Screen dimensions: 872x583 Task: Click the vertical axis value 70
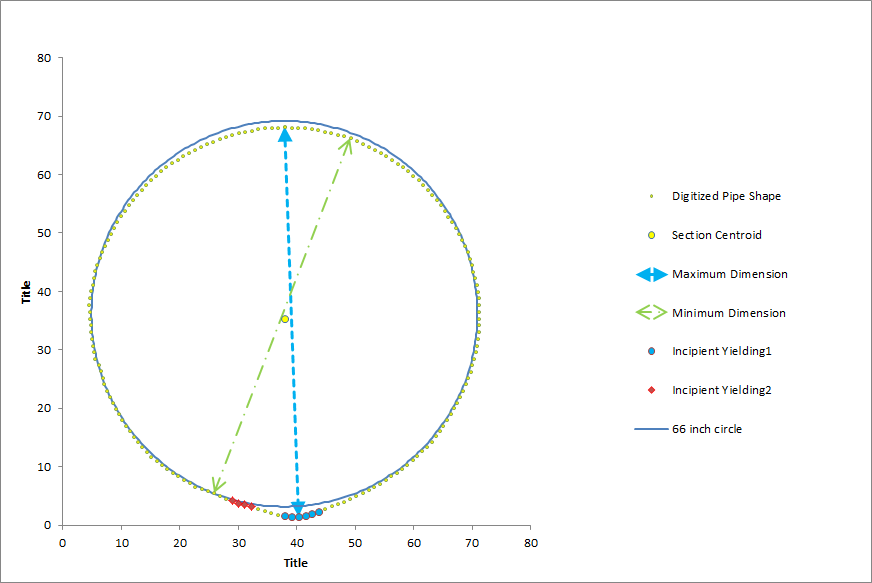point(44,116)
